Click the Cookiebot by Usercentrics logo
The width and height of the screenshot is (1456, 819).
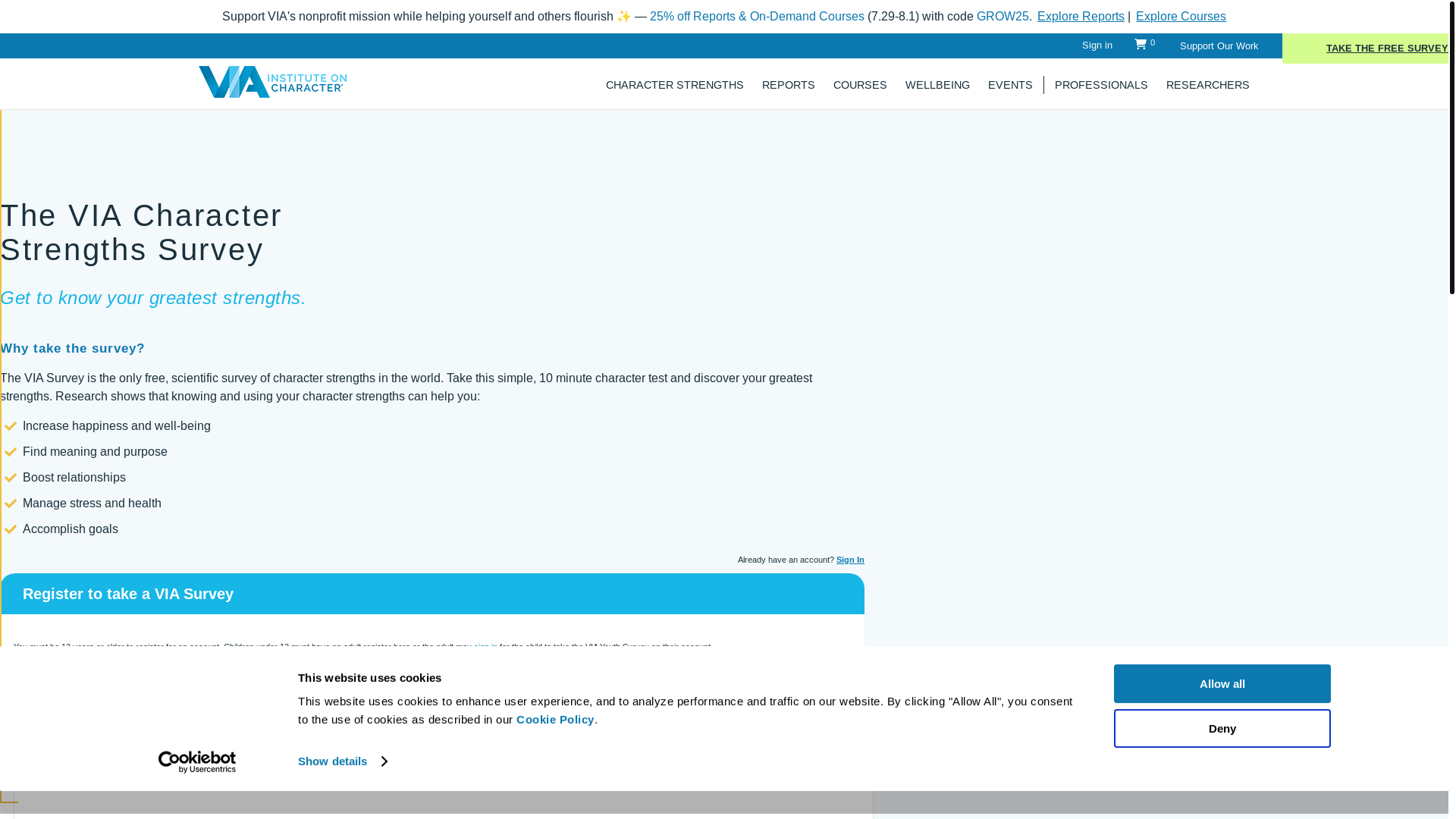click(x=197, y=762)
